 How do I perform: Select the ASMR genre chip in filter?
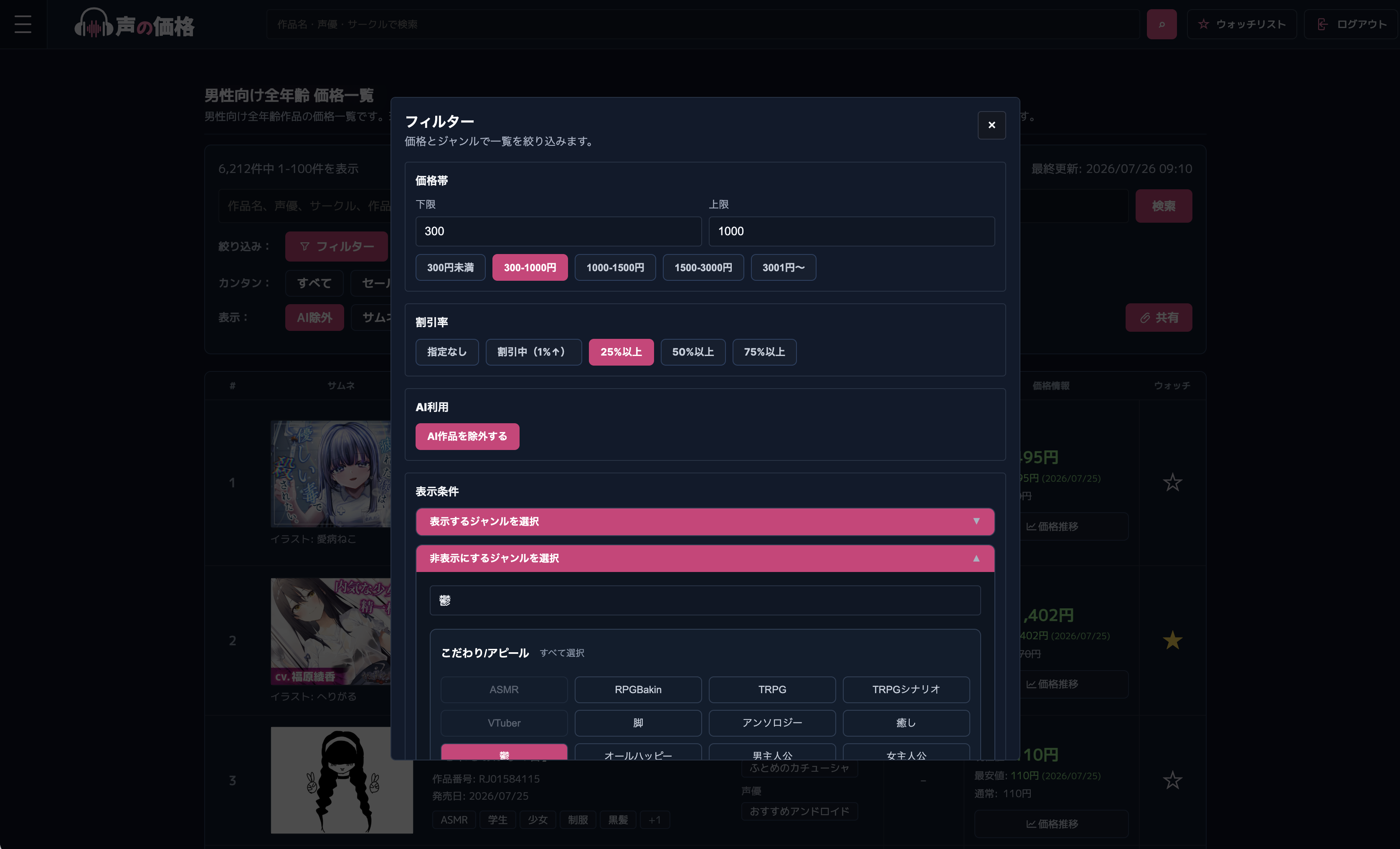click(x=504, y=689)
